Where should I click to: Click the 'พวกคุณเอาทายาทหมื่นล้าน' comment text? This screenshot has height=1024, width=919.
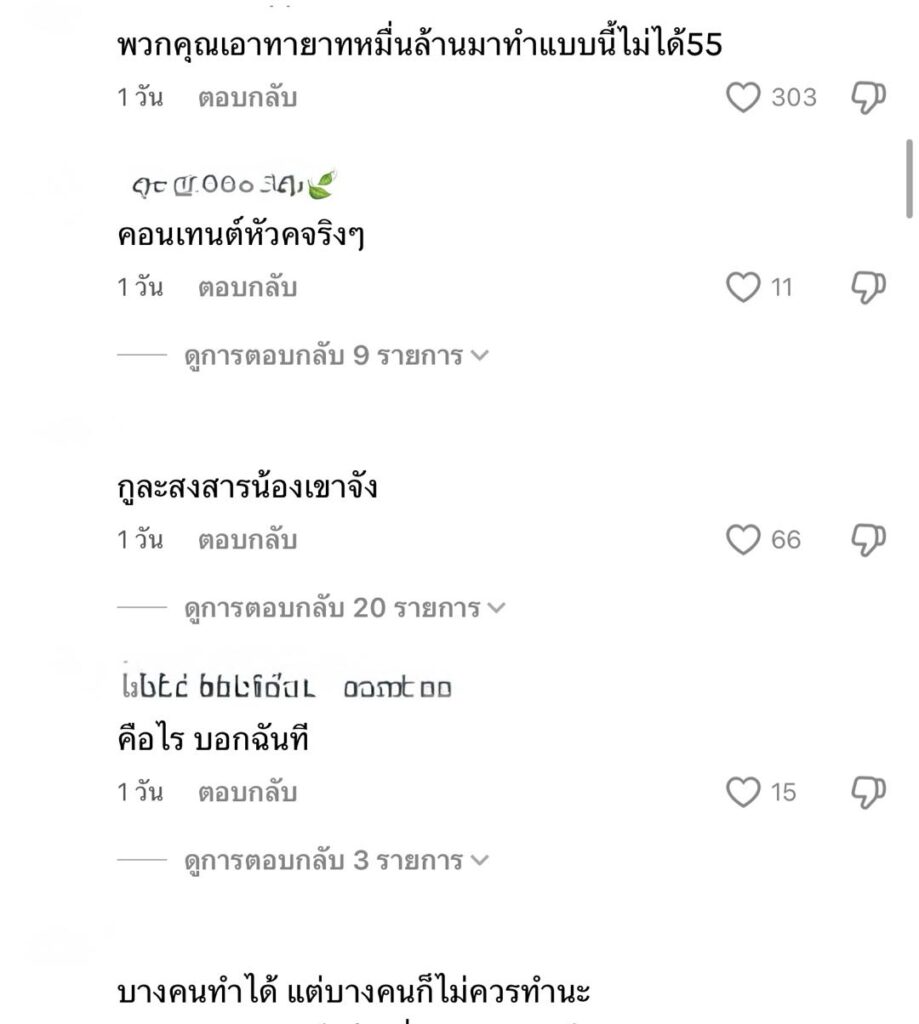tap(419, 45)
